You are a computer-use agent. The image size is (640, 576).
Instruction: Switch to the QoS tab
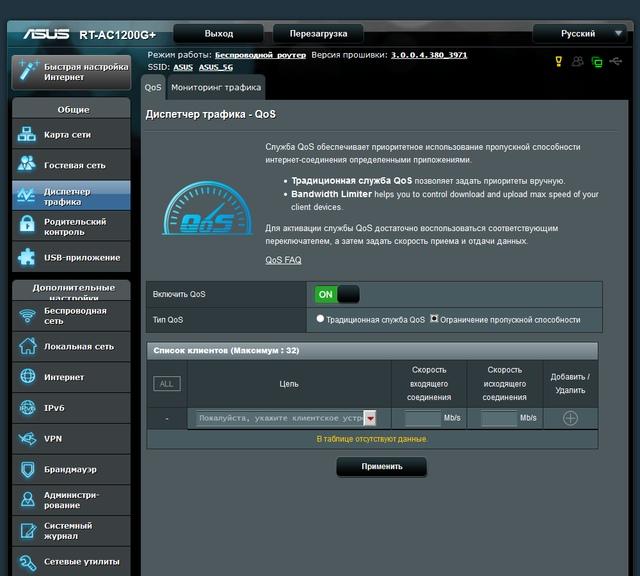[153, 87]
